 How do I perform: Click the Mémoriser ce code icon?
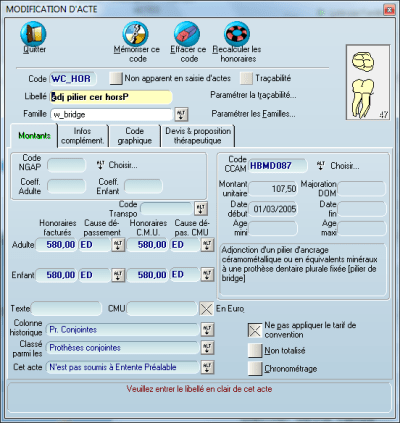135,34
